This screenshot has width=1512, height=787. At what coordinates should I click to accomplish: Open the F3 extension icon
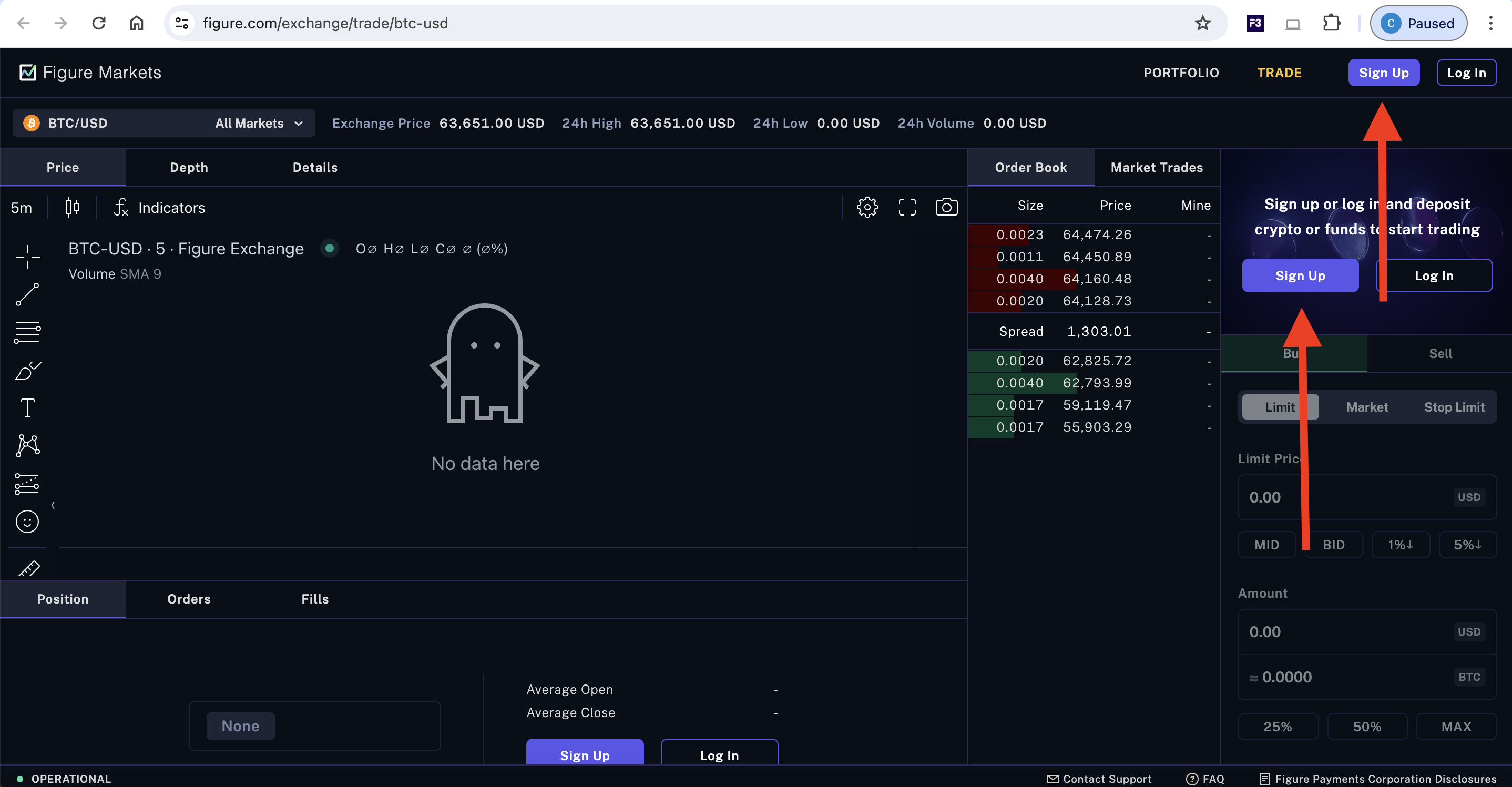click(1255, 23)
